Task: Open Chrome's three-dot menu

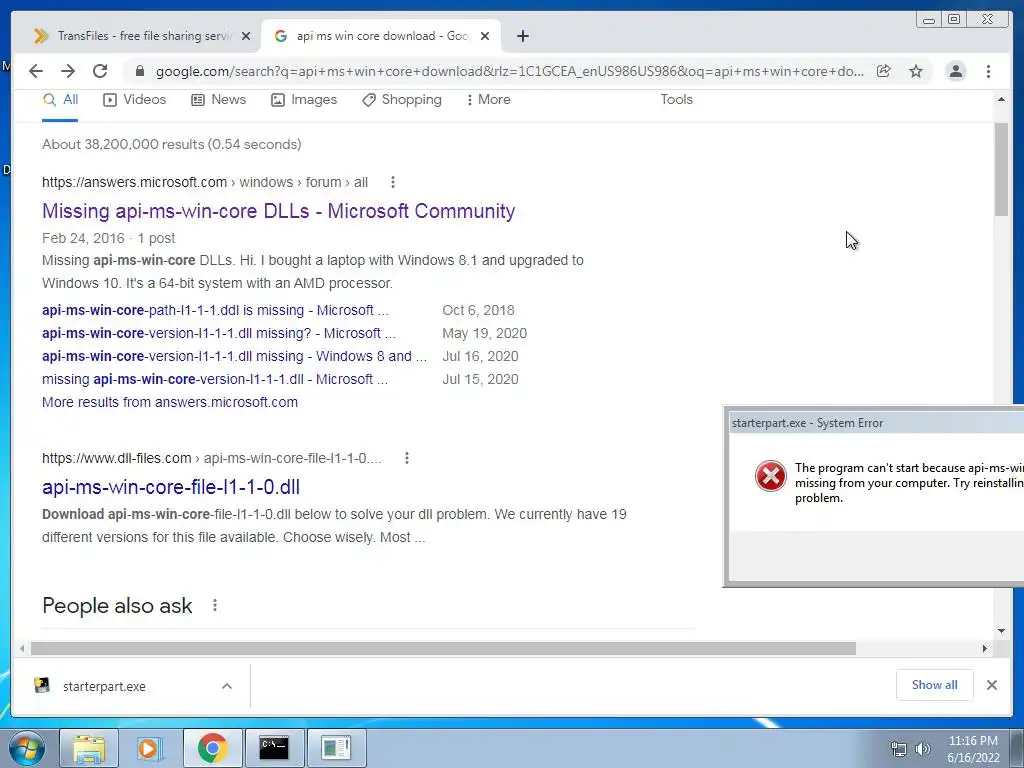Action: coord(988,71)
